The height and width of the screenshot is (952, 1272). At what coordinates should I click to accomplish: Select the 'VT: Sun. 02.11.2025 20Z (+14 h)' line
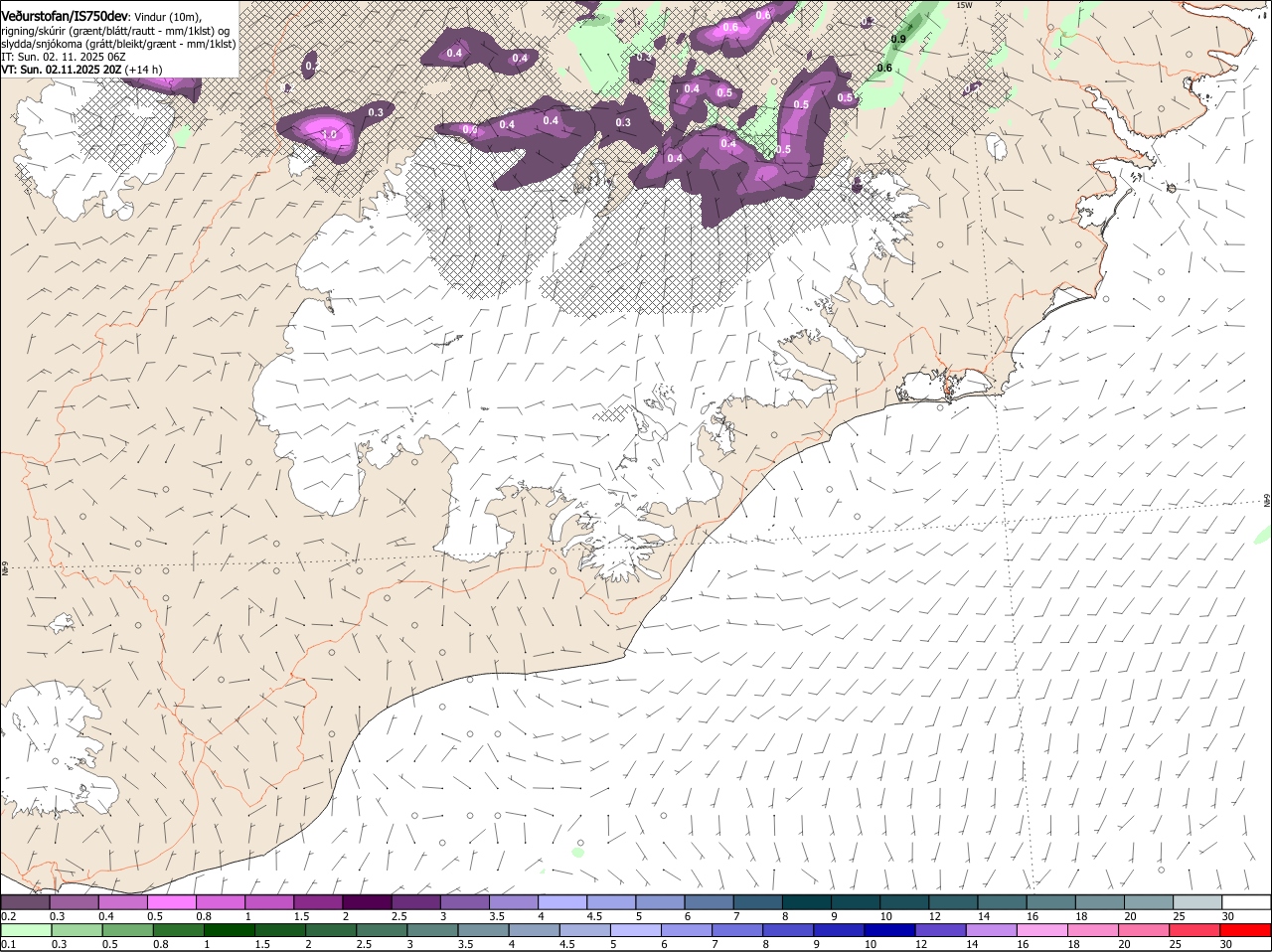coord(81,70)
